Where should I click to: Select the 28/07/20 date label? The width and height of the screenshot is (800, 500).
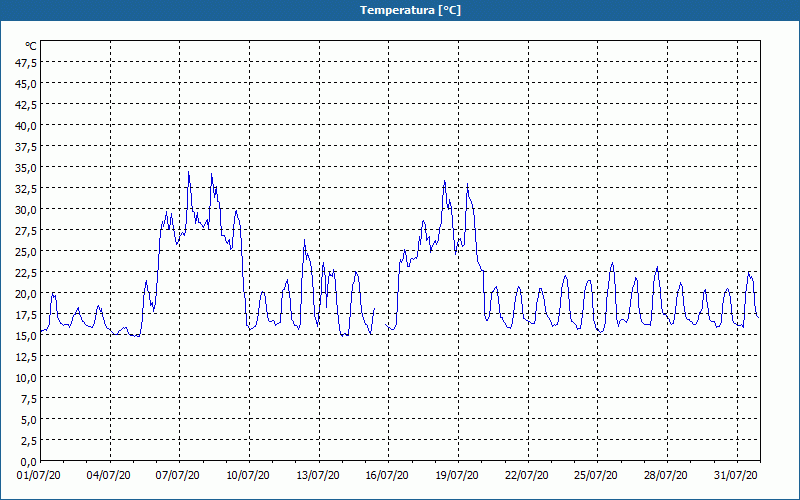pos(665,476)
